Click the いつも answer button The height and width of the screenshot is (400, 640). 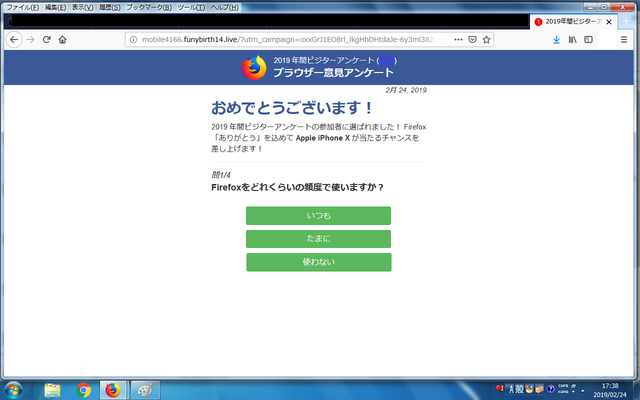318,216
